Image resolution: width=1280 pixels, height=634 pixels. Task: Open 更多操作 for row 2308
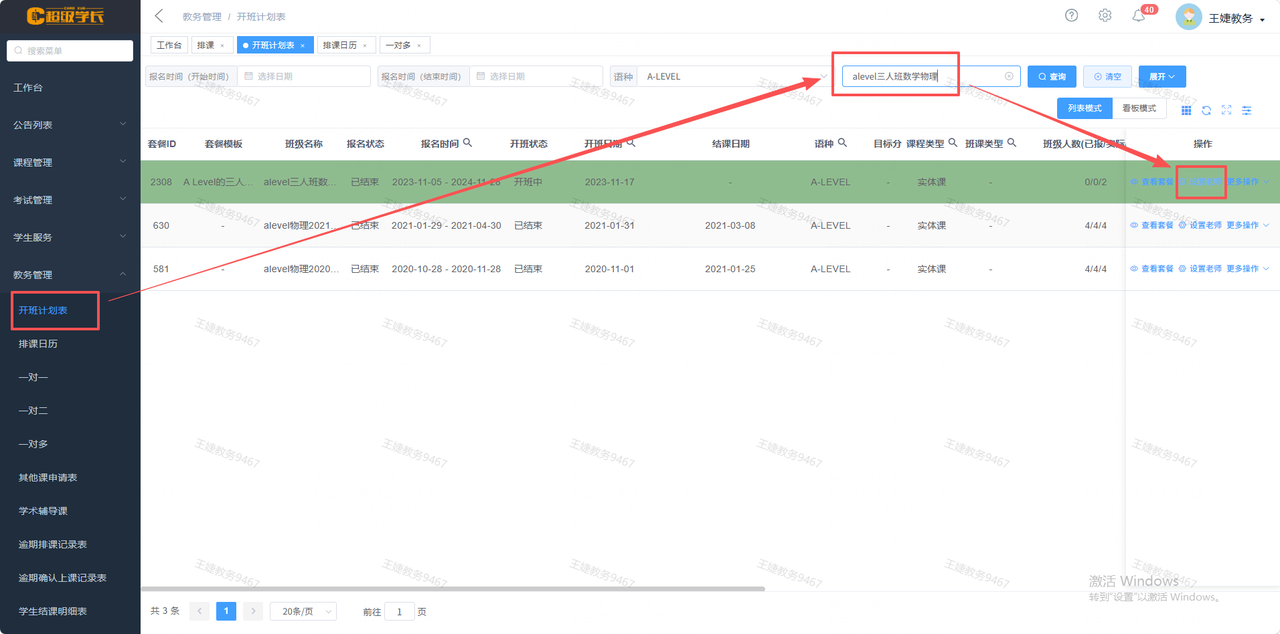click(1248, 182)
